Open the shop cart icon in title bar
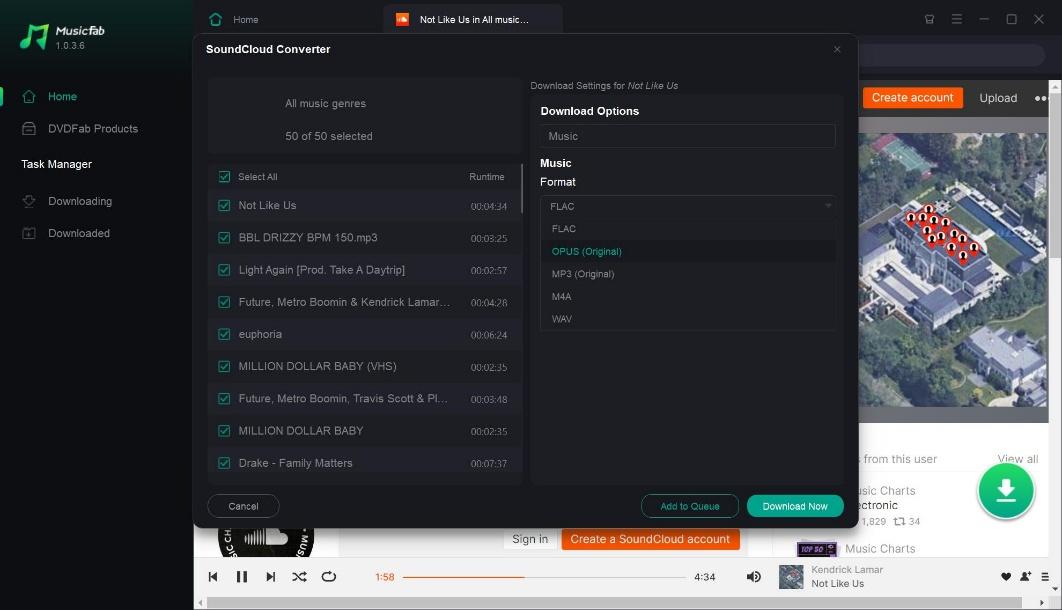The image size is (1062, 610). click(x=929, y=19)
